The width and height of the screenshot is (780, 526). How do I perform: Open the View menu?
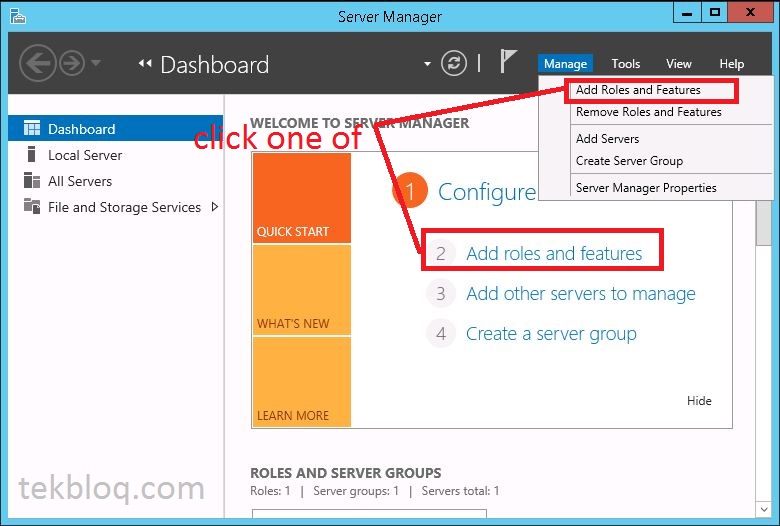click(x=679, y=64)
